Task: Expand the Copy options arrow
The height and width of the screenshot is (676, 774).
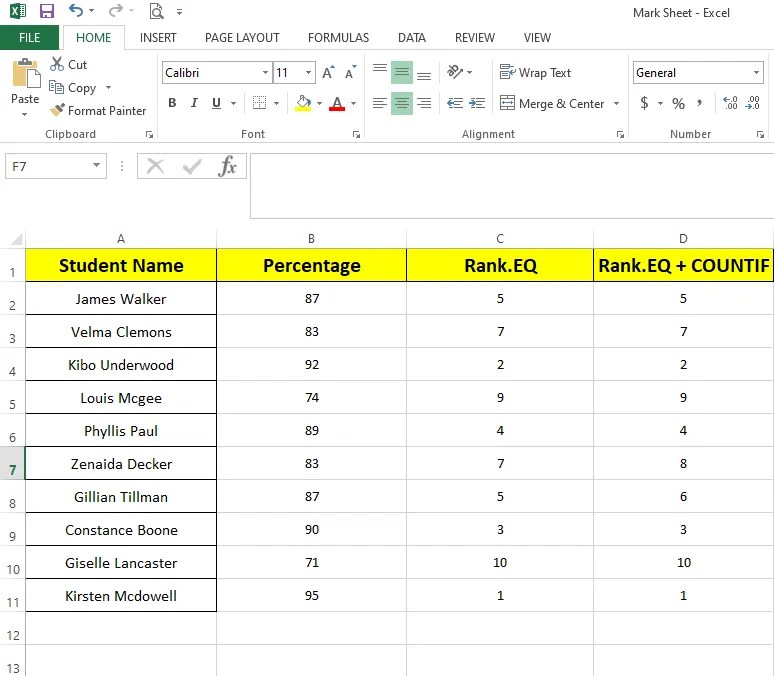Action: point(108,88)
